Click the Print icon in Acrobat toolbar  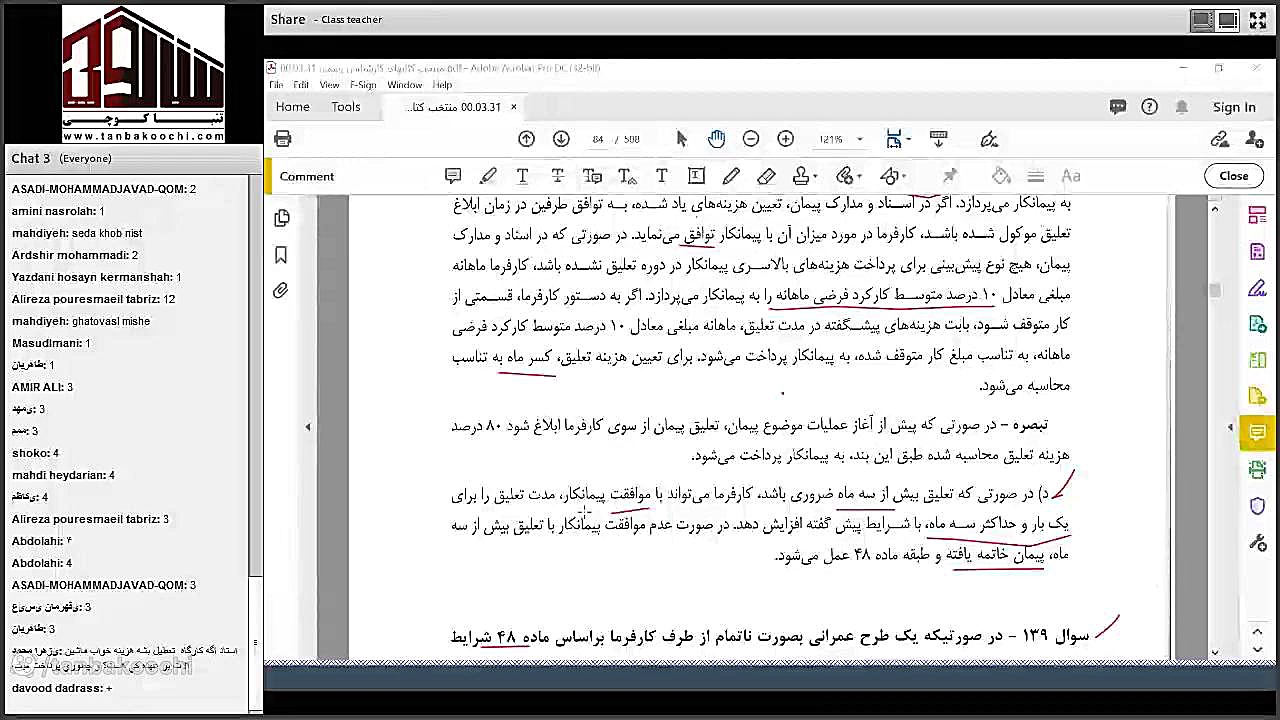[283, 139]
